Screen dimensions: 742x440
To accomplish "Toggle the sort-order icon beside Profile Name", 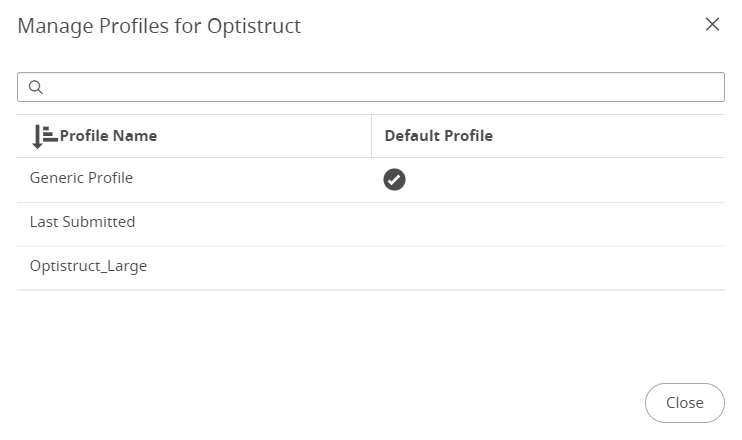I will [44, 136].
